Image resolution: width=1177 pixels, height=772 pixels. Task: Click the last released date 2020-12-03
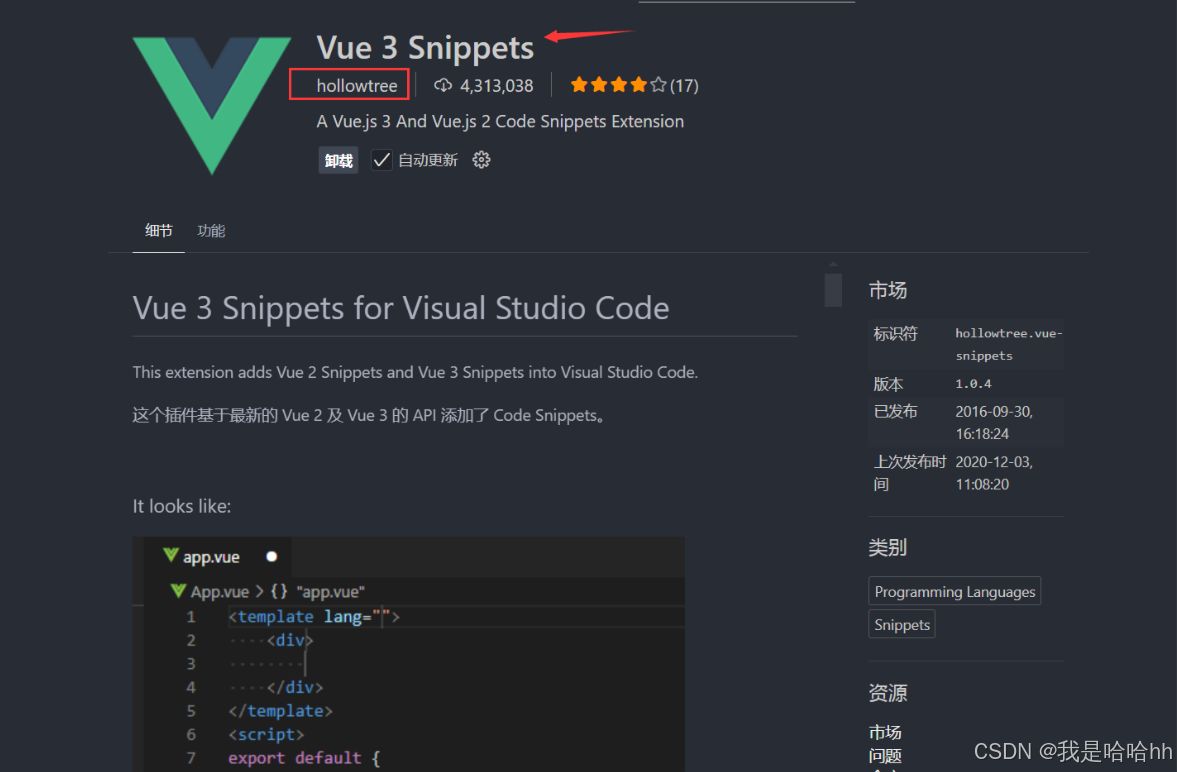pos(993,472)
